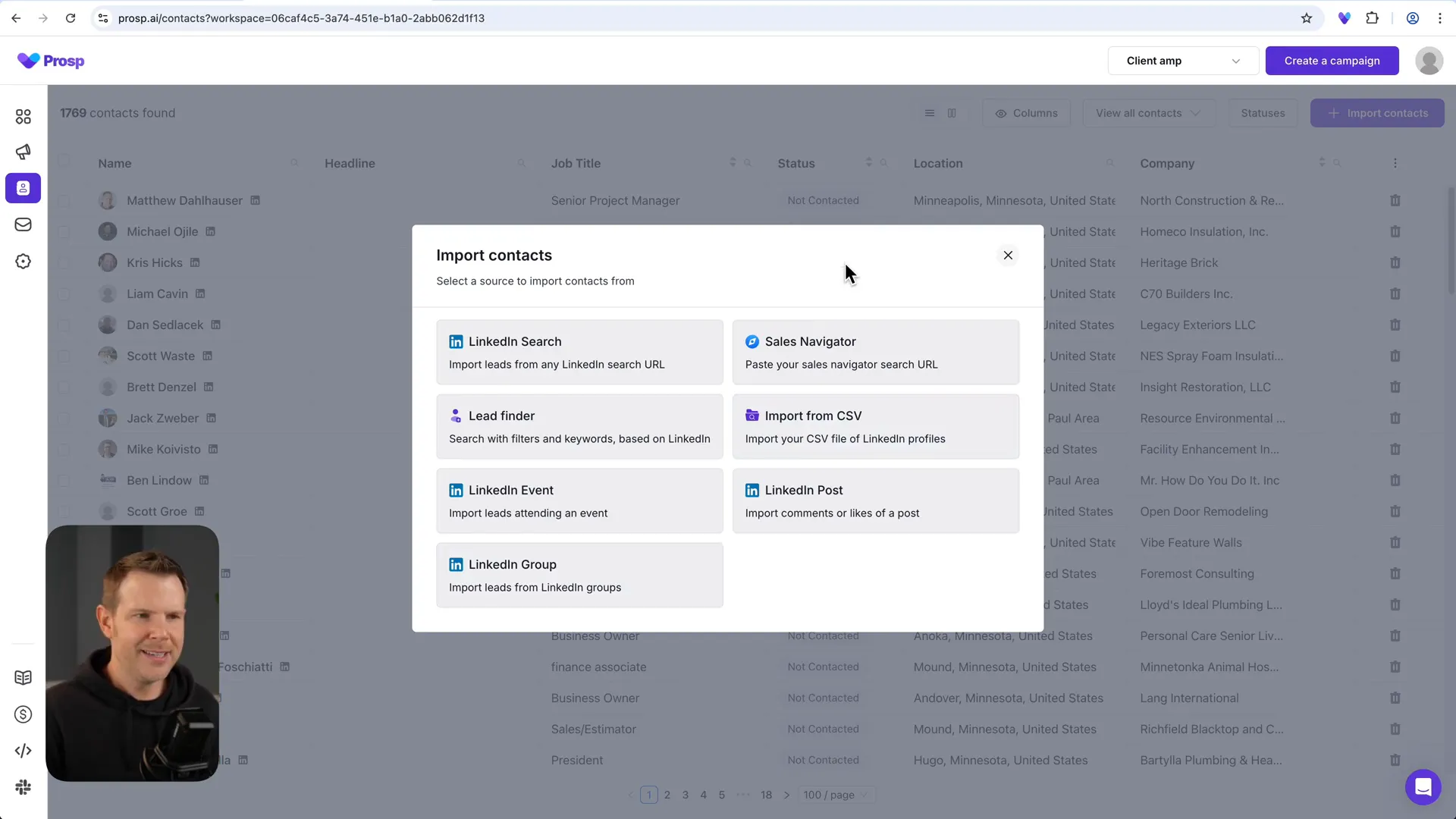Open the Columns settings

pyautogui.click(x=1026, y=113)
